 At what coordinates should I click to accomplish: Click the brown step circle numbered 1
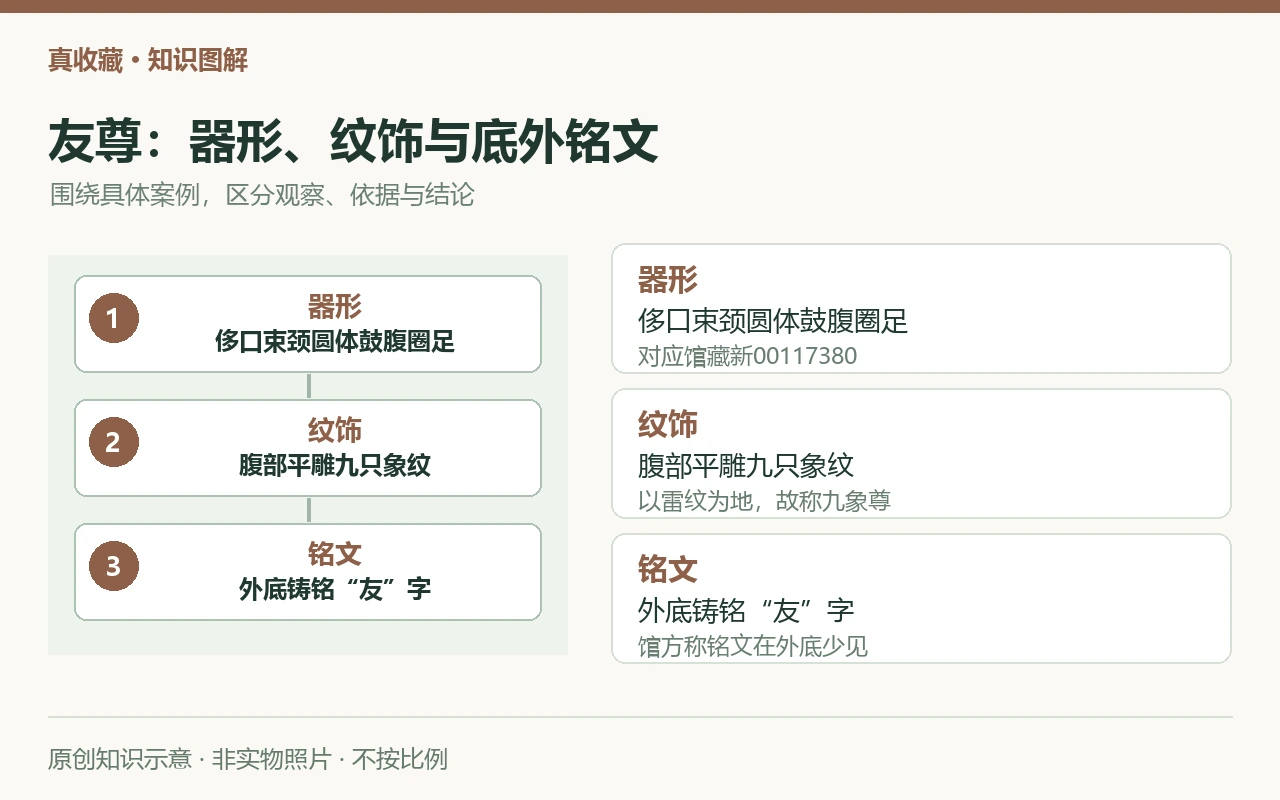113,318
